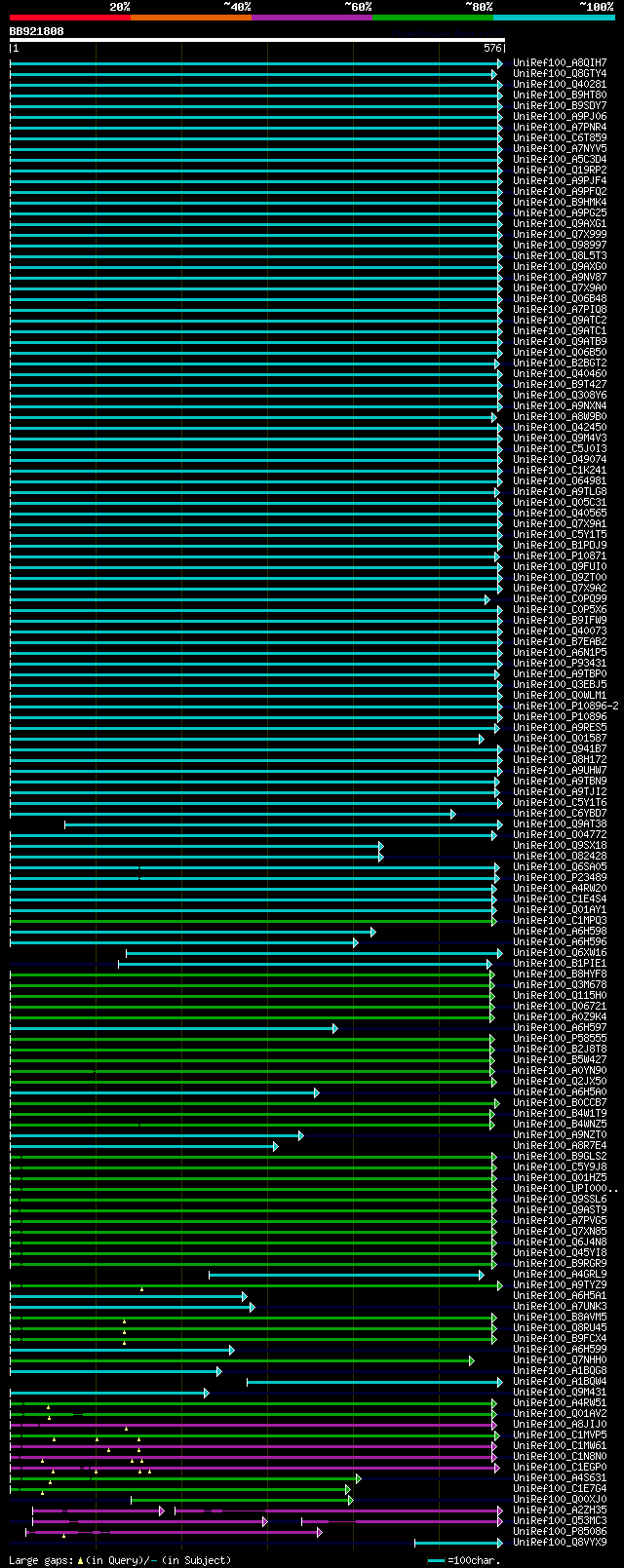Image resolution: width=624 pixels, height=1568 pixels.
Task: Select the UniRef100_A7PIQ8 label
Action: coord(560,309)
